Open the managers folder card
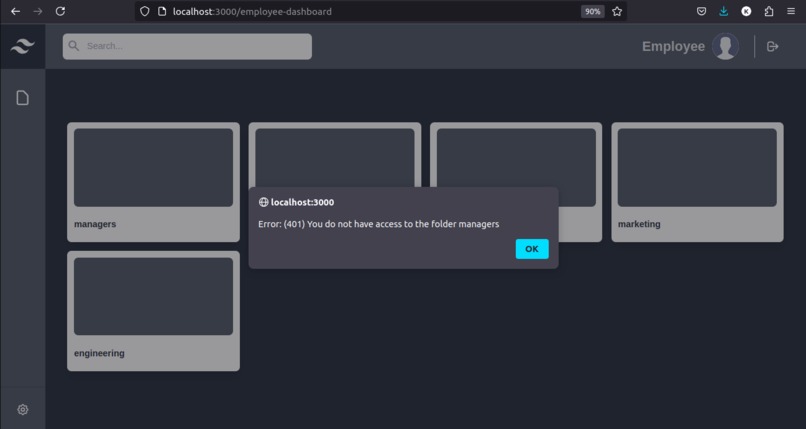Image resolution: width=806 pixels, height=429 pixels. point(153,182)
